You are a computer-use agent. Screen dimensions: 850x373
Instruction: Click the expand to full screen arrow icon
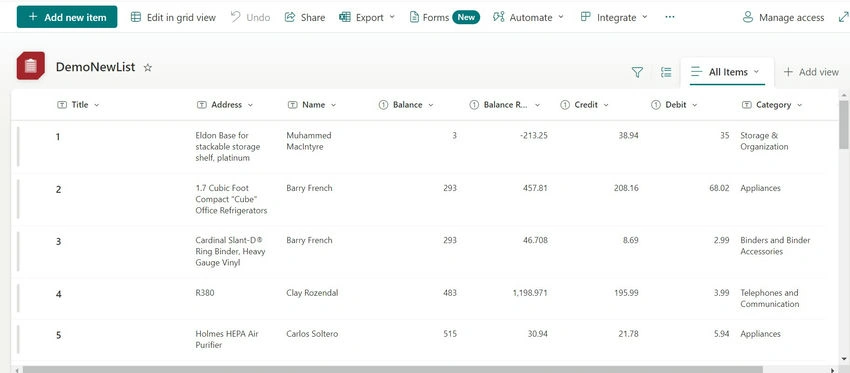[843, 18]
